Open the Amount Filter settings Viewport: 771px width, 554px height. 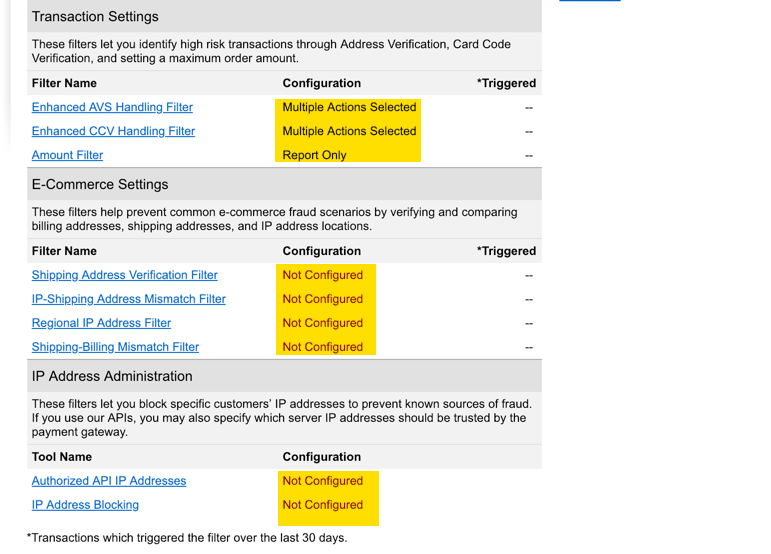67,155
